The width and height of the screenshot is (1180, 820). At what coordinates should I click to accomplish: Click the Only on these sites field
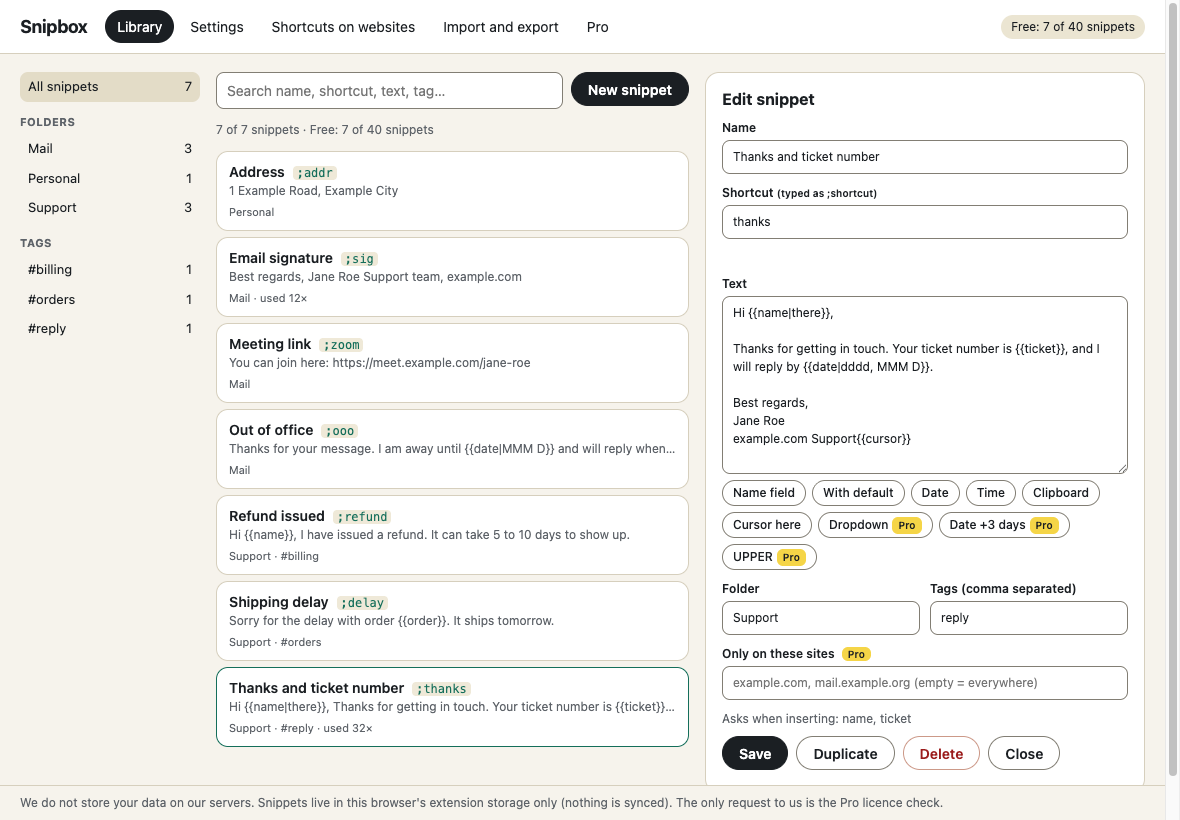tap(925, 683)
